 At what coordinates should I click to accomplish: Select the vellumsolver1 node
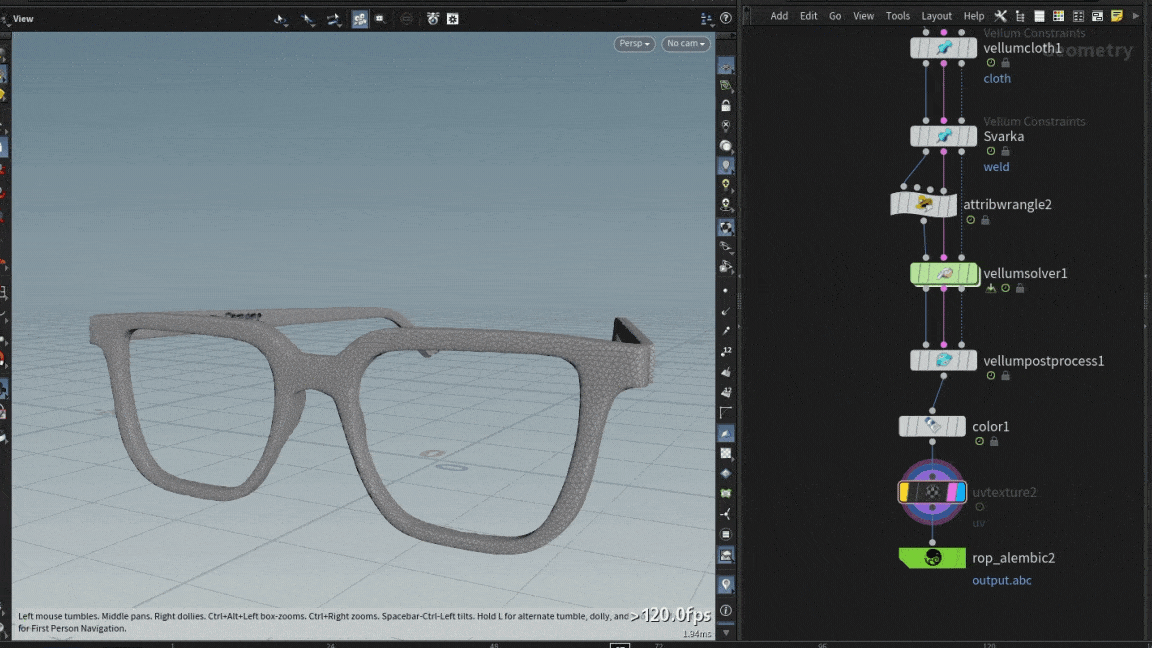click(944, 273)
